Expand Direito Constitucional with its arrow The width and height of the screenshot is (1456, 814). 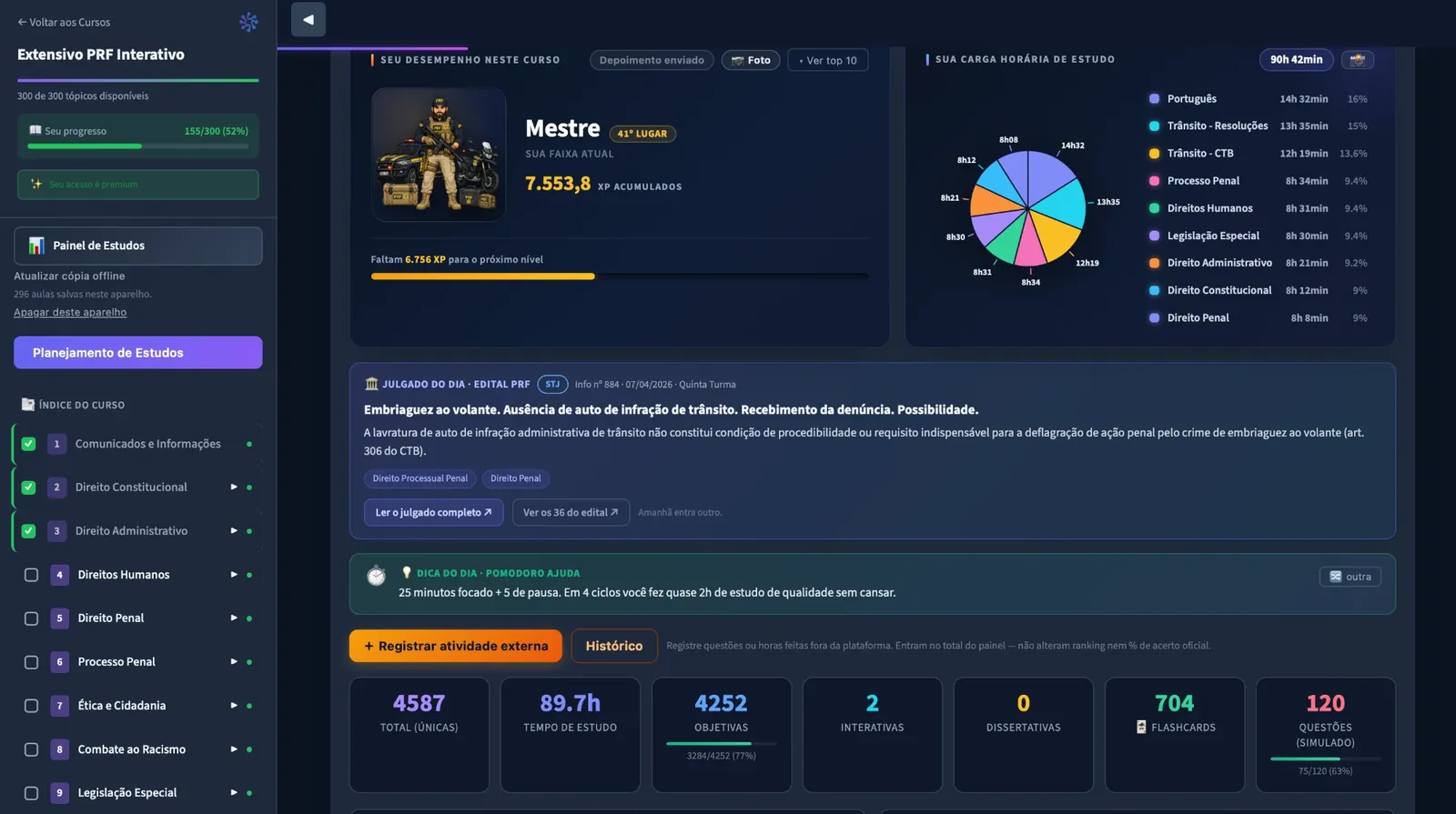pos(234,487)
